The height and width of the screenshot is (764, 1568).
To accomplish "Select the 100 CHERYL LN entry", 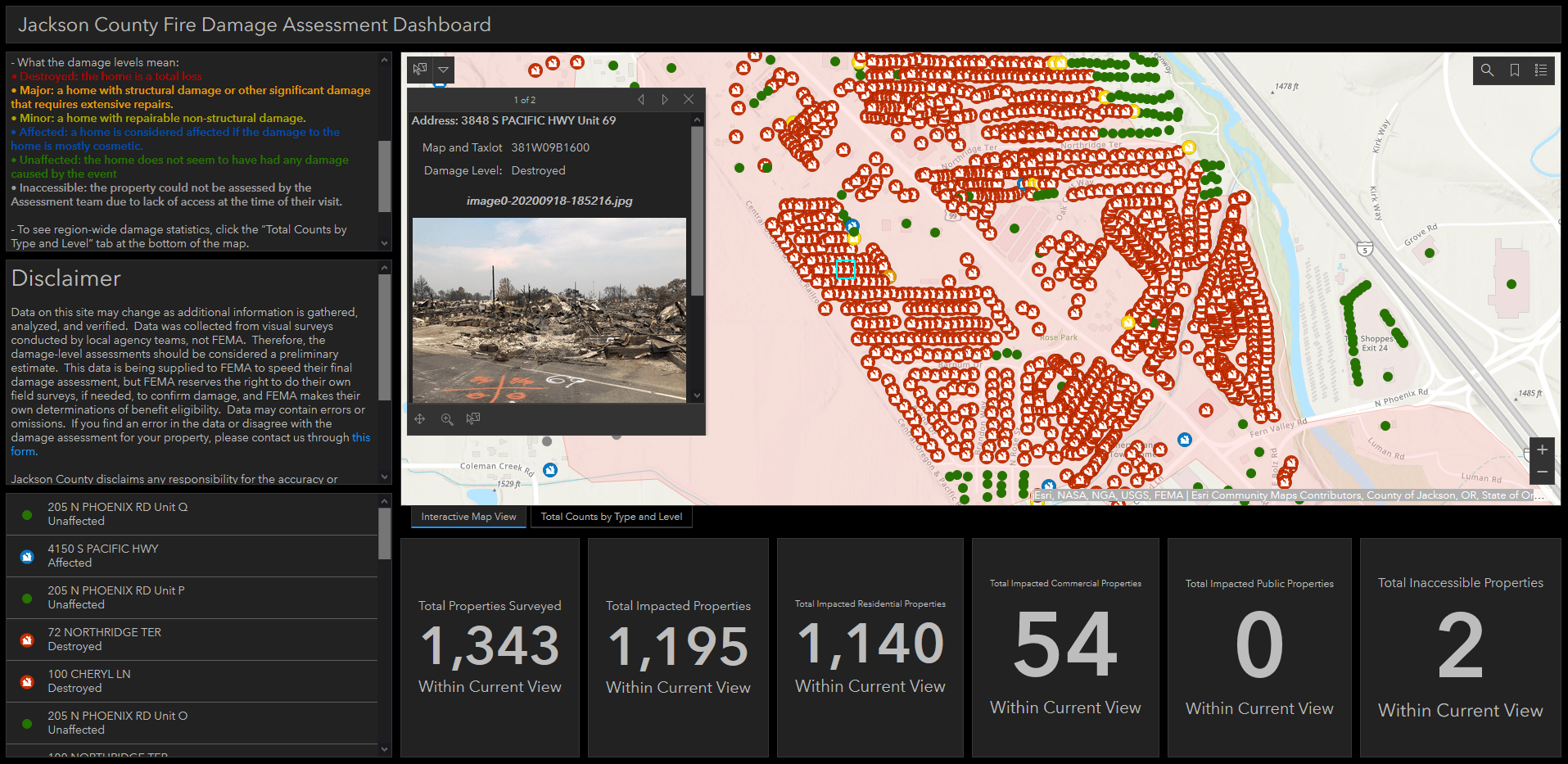I will tap(192, 681).
